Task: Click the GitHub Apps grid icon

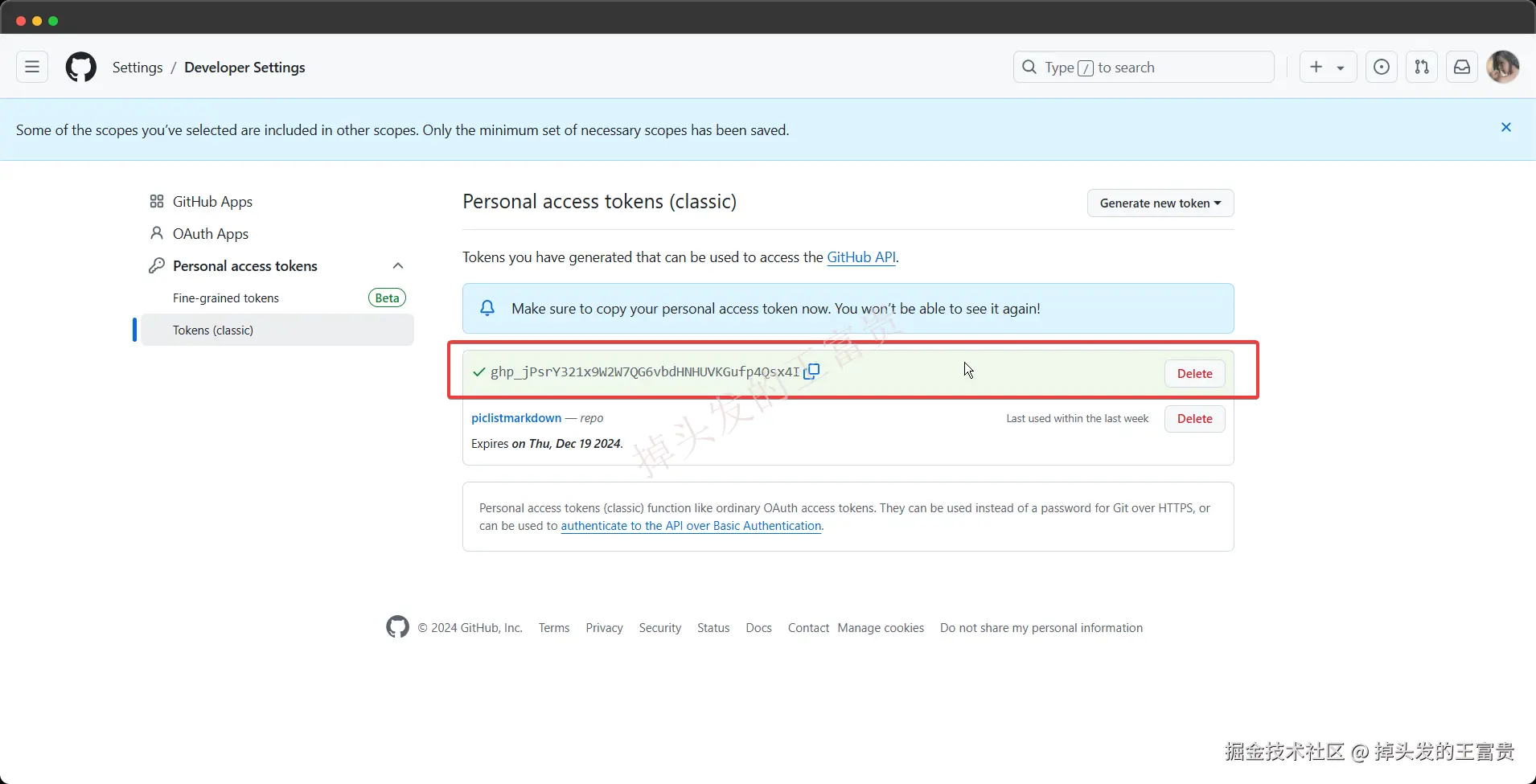Action: 157,201
